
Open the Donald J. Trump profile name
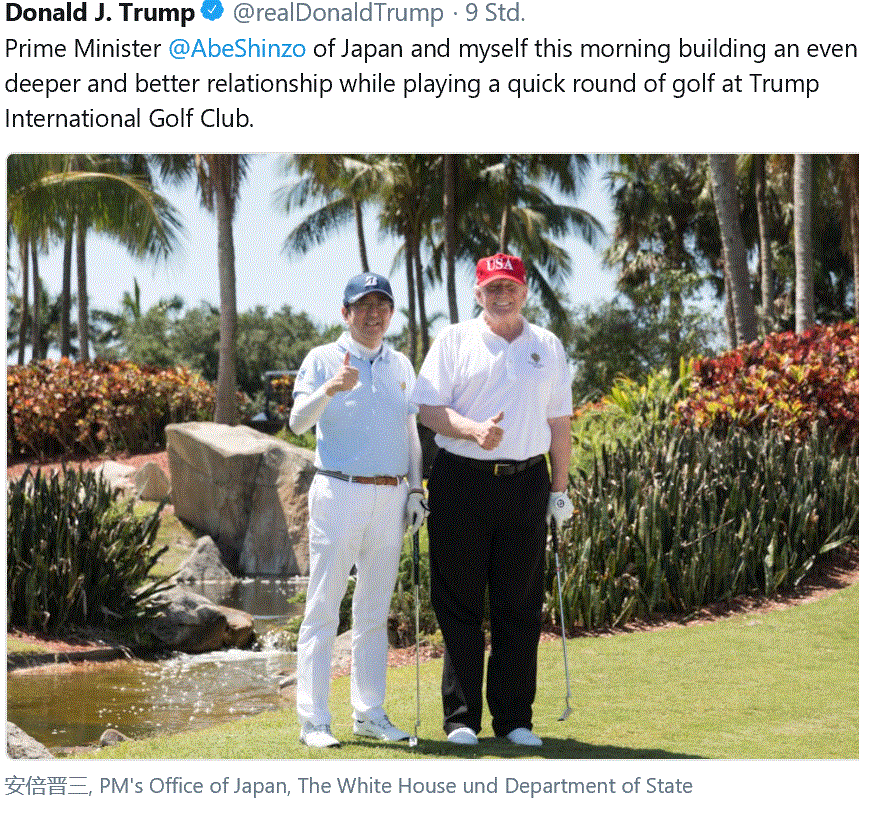coord(100,13)
